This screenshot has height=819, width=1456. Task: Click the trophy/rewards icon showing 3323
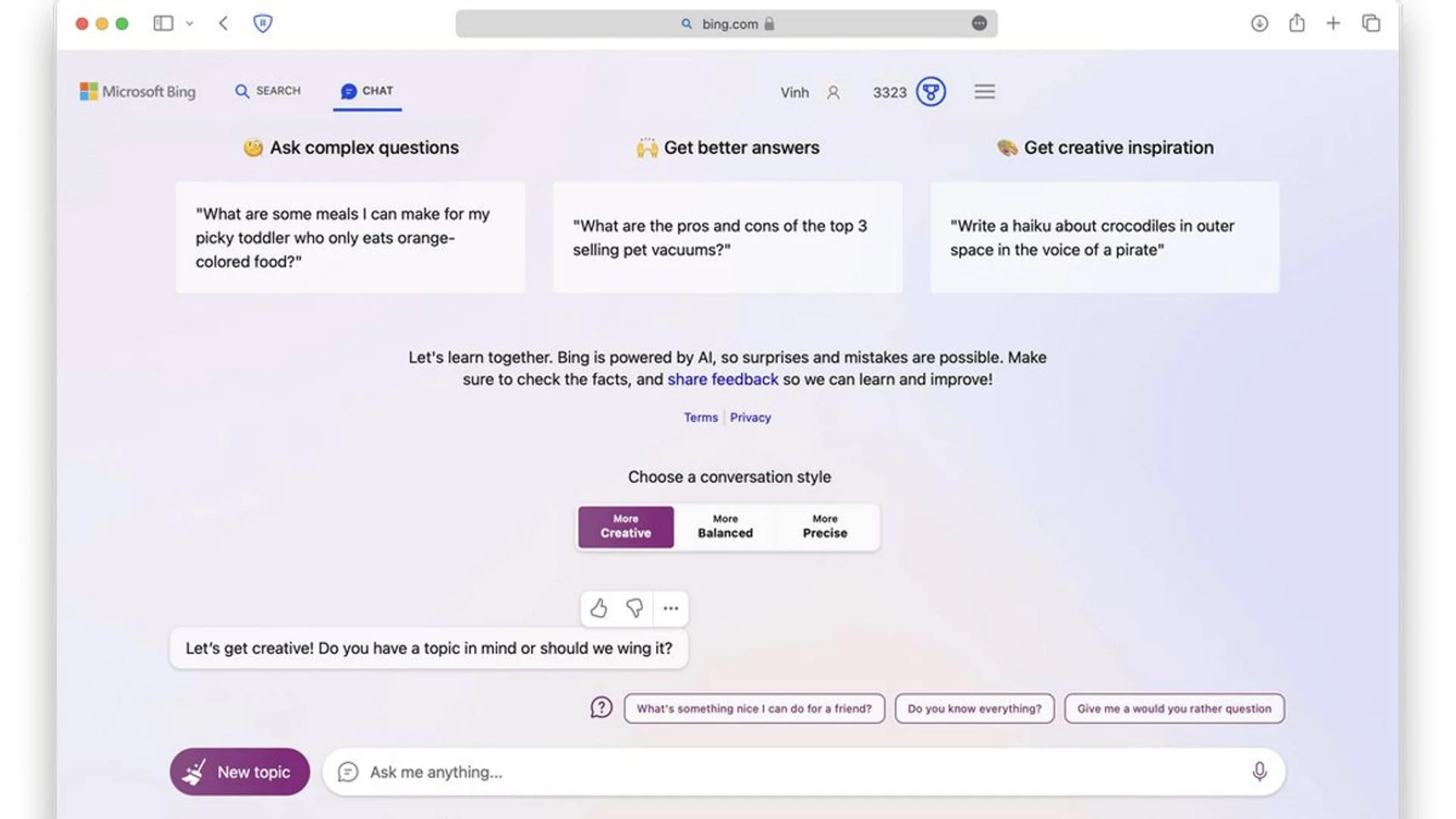(929, 92)
